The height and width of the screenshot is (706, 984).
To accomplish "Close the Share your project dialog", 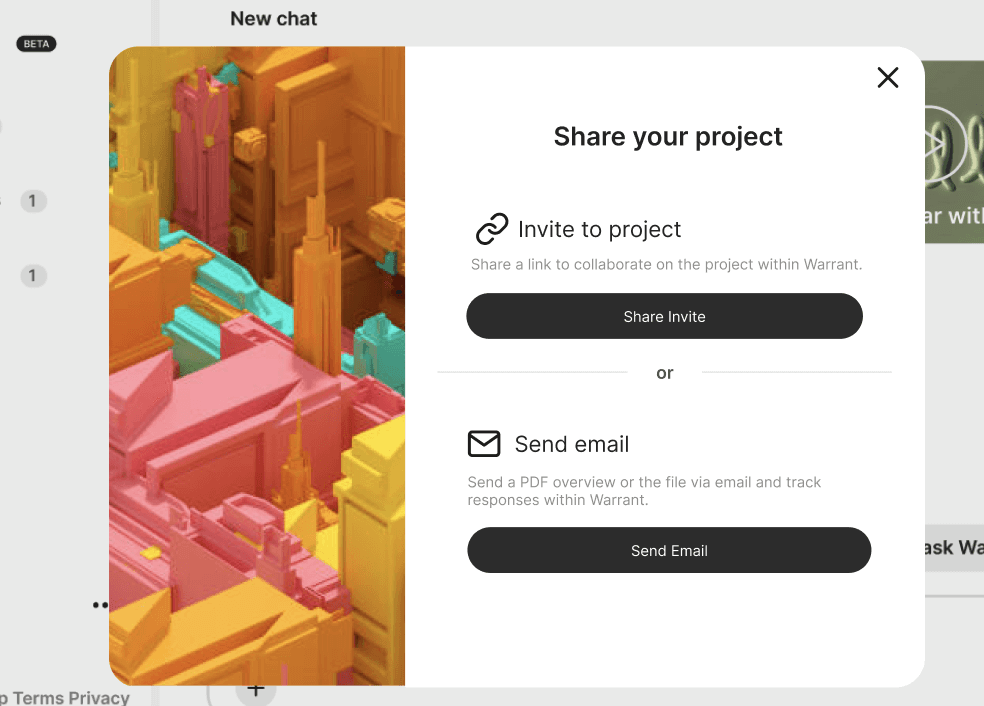I will click(887, 78).
